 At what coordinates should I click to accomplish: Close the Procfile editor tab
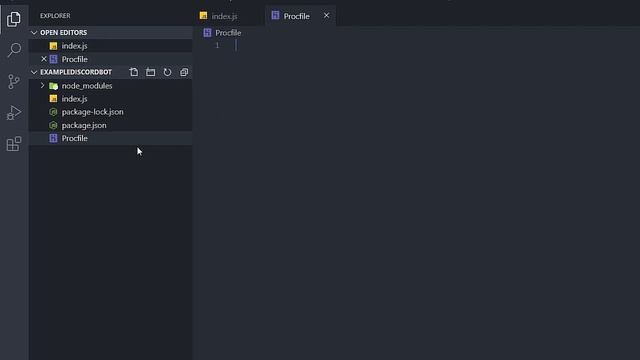pos(327,16)
